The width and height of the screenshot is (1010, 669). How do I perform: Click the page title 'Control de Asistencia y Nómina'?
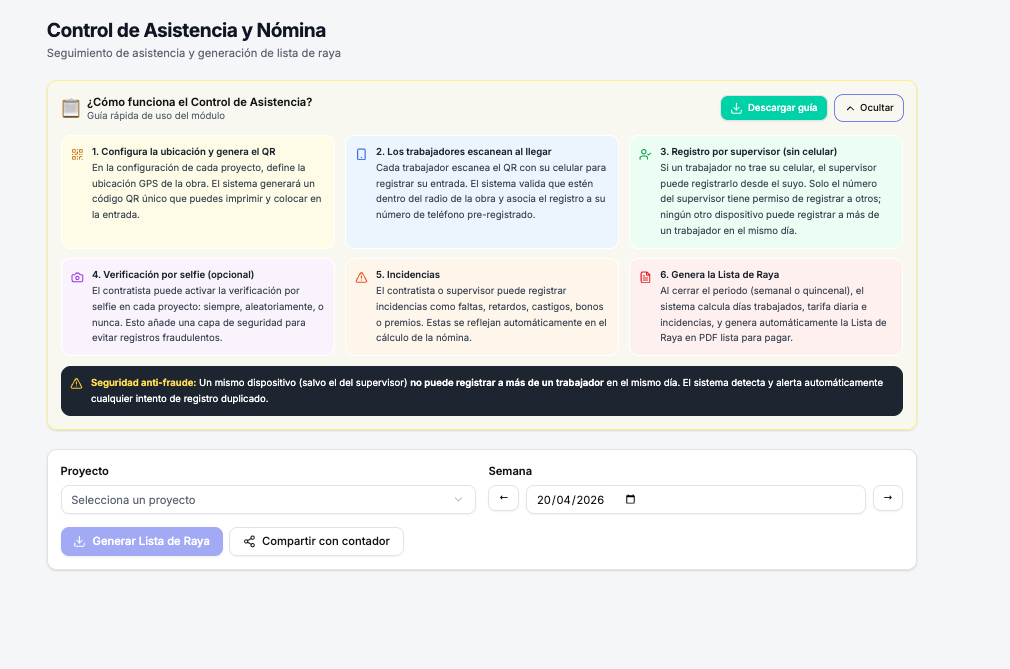pyautogui.click(x=186, y=30)
